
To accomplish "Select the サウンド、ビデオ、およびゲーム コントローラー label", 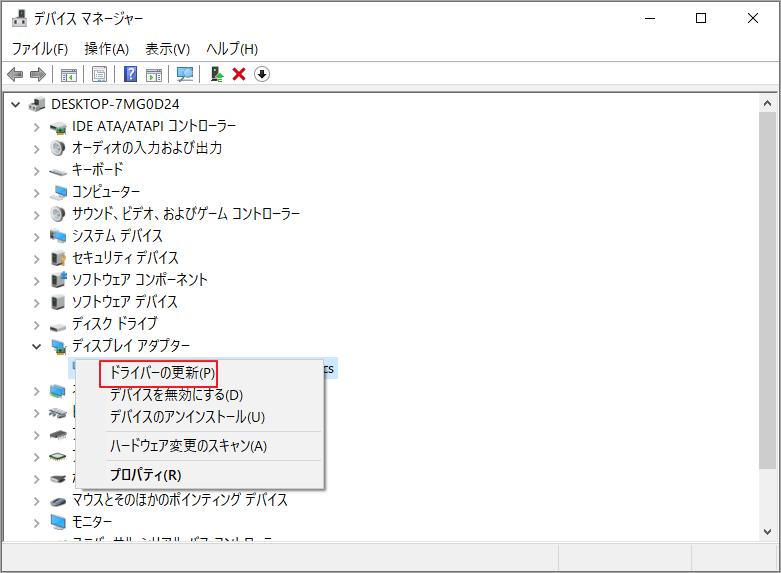I will point(186,214).
